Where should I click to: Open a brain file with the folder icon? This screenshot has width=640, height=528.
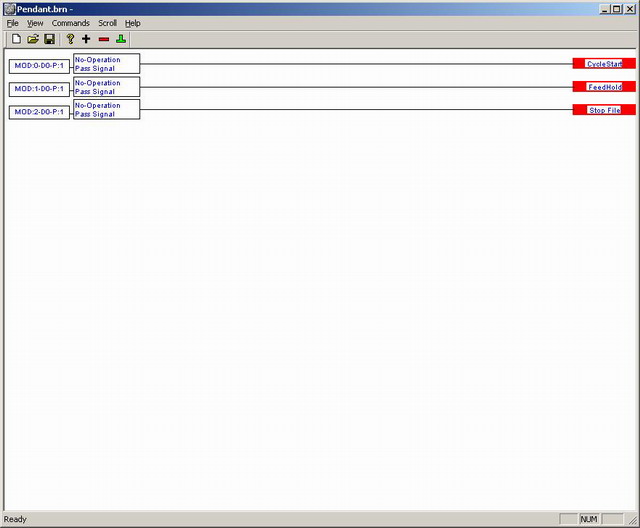coord(33,39)
